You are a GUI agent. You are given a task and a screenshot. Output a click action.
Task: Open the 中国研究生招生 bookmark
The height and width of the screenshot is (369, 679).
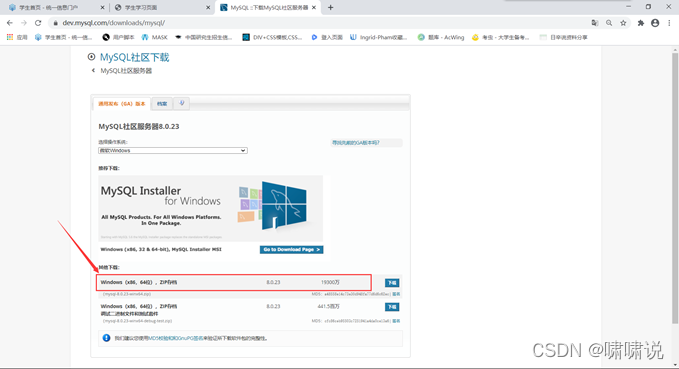[204, 37]
